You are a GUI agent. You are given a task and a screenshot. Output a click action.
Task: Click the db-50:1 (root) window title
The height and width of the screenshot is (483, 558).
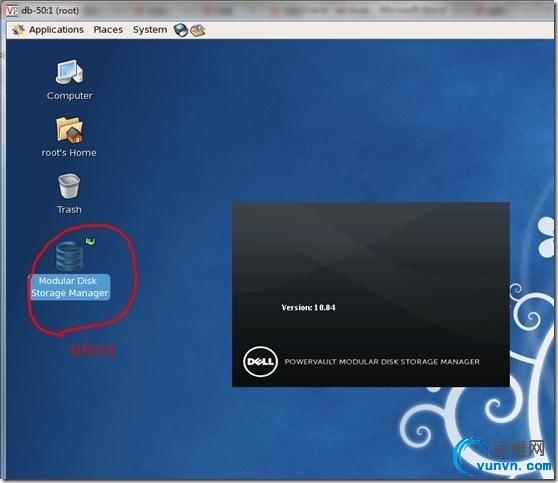click(50, 10)
